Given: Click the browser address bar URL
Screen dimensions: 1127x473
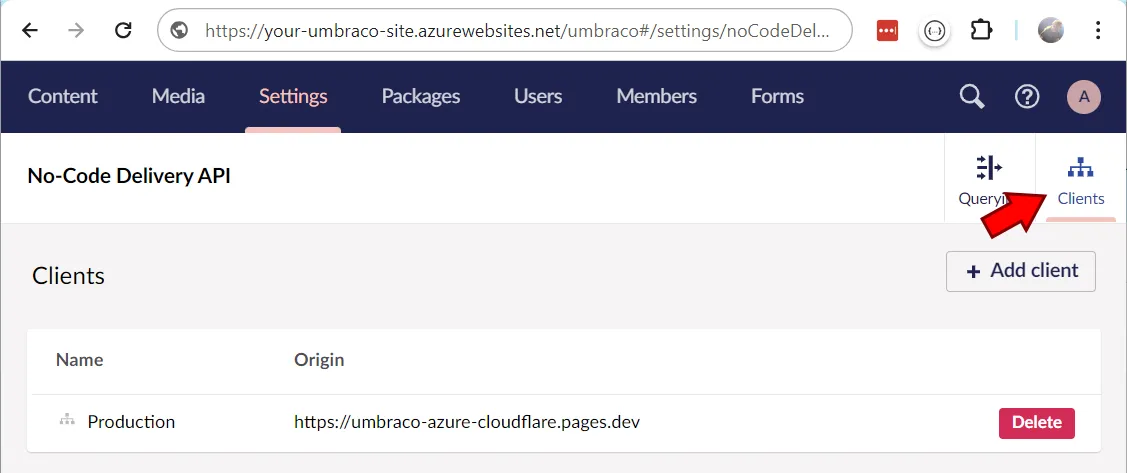Looking at the screenshot, I should point(515,30).
